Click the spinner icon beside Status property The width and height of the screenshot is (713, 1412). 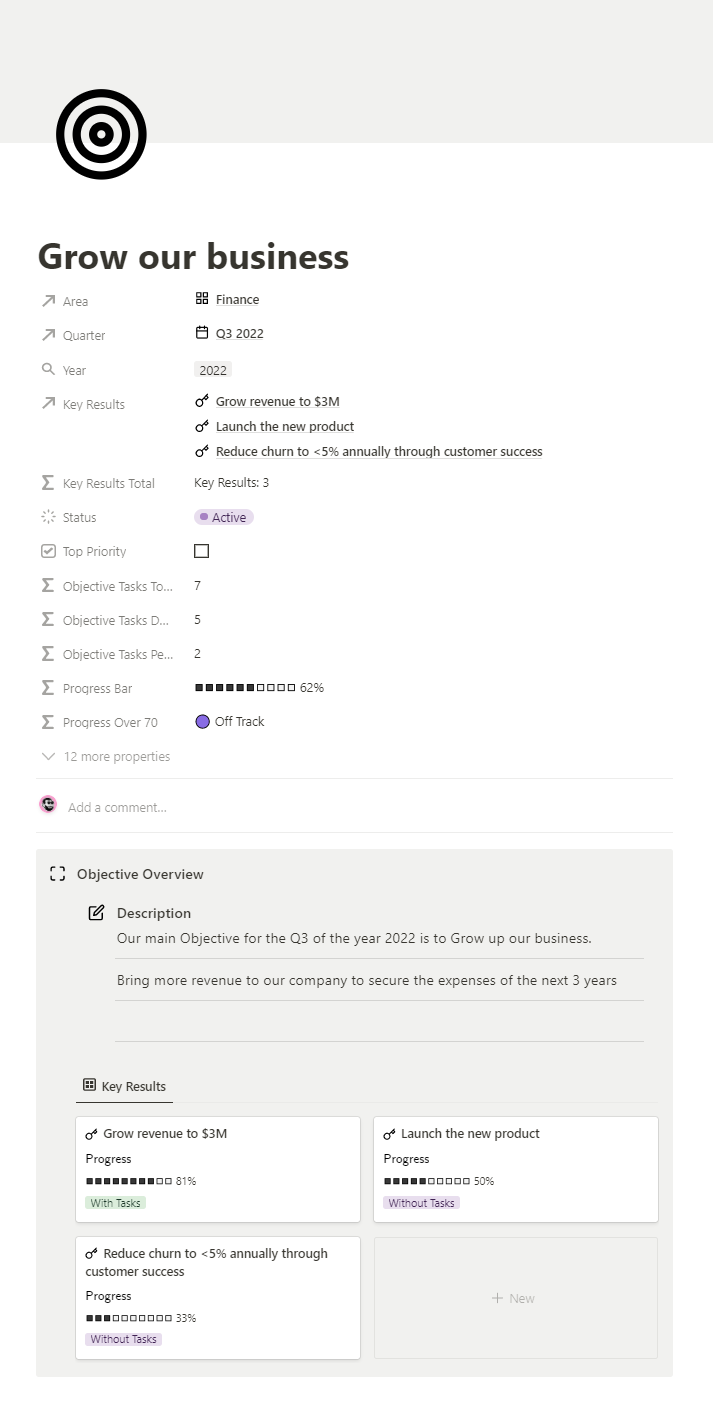48,517
